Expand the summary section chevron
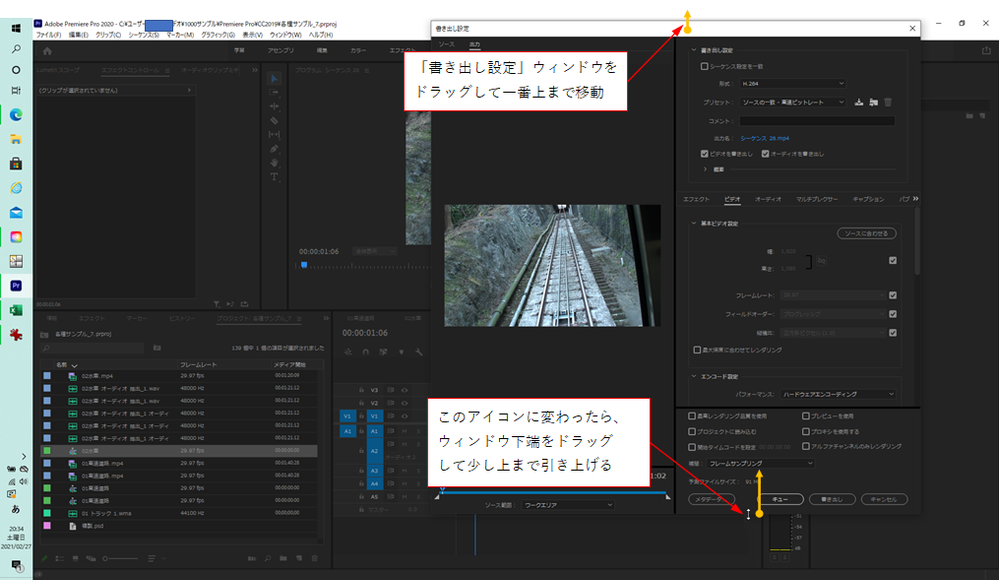The height and width of the screenshot is (580, 999). coord(705,170)
